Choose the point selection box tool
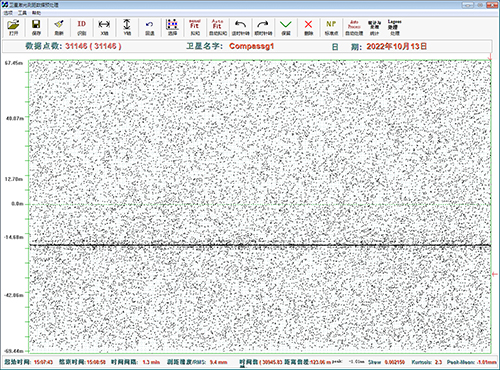500x370 pixels. [x=172, y=27]
